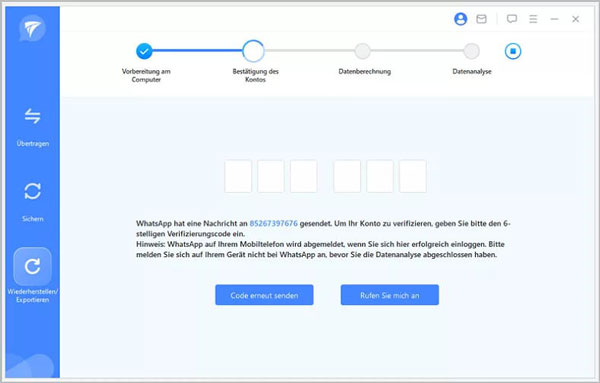Click the Bestätigung des Kontos step circle

[253, 51]
